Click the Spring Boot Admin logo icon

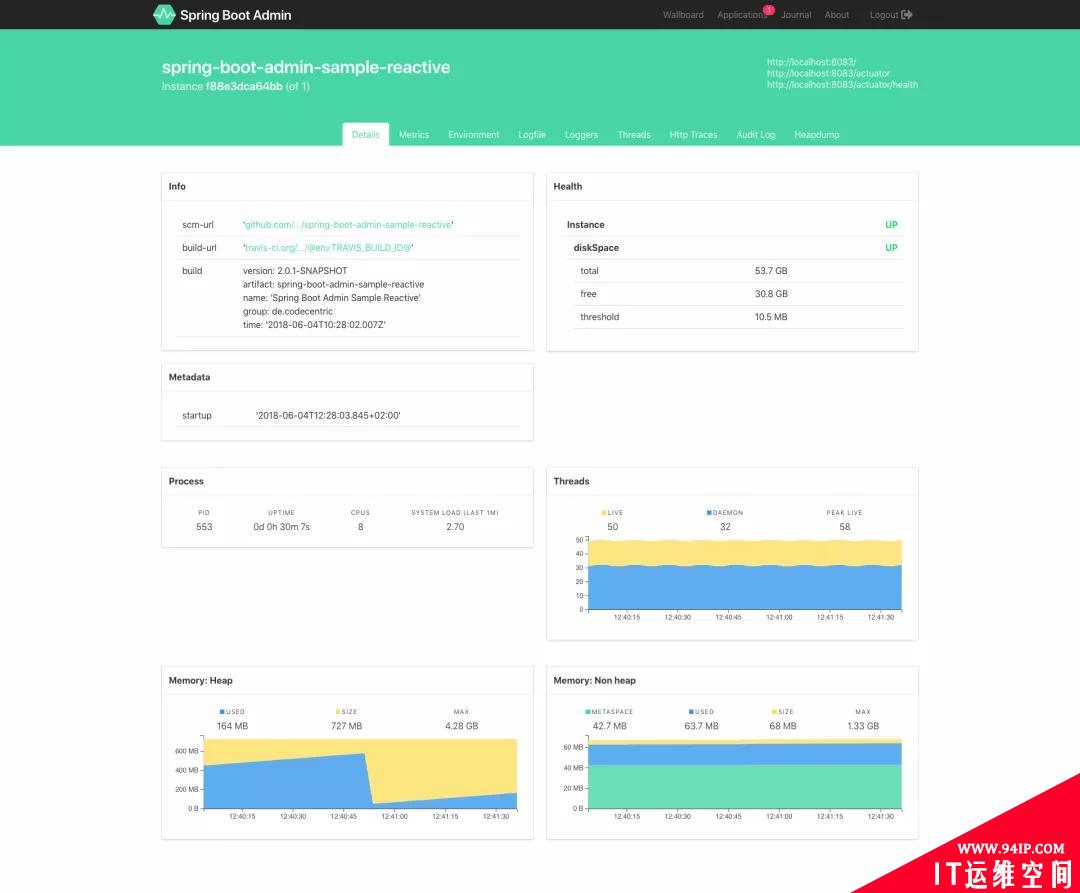[x=164, y=14]
